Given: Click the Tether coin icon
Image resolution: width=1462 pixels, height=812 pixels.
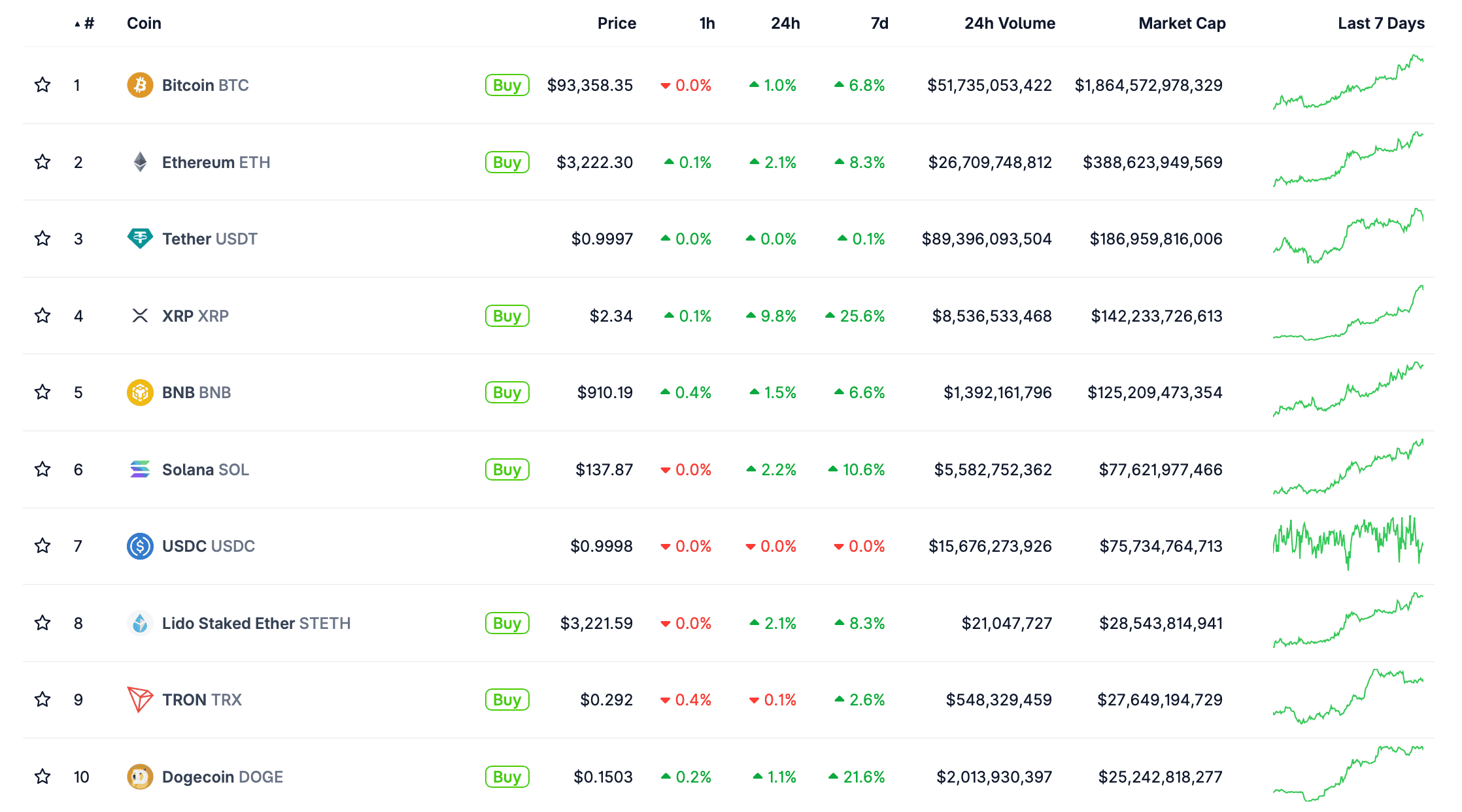Looking at the screenshot, I should coord(140,239).
